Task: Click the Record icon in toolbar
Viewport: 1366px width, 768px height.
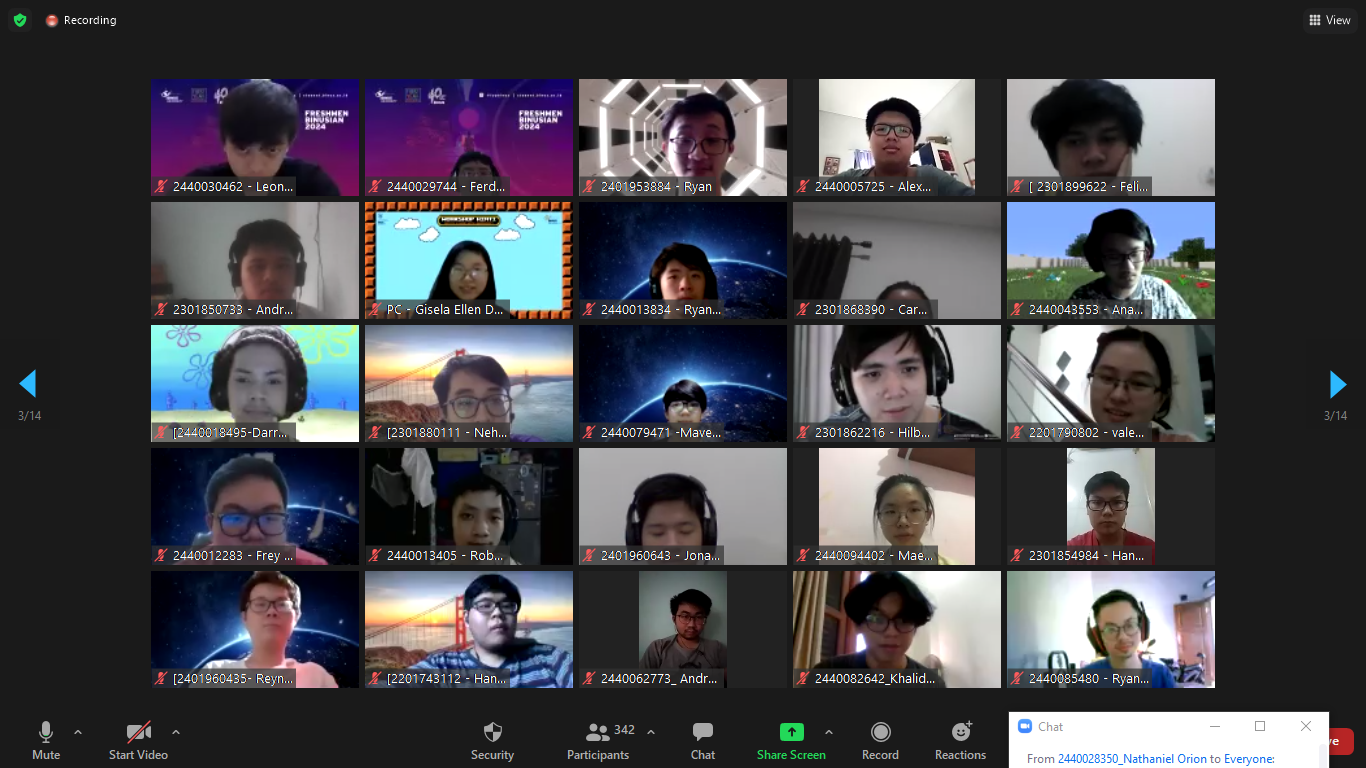Action: pyautogui.click(x=880, y=741)
